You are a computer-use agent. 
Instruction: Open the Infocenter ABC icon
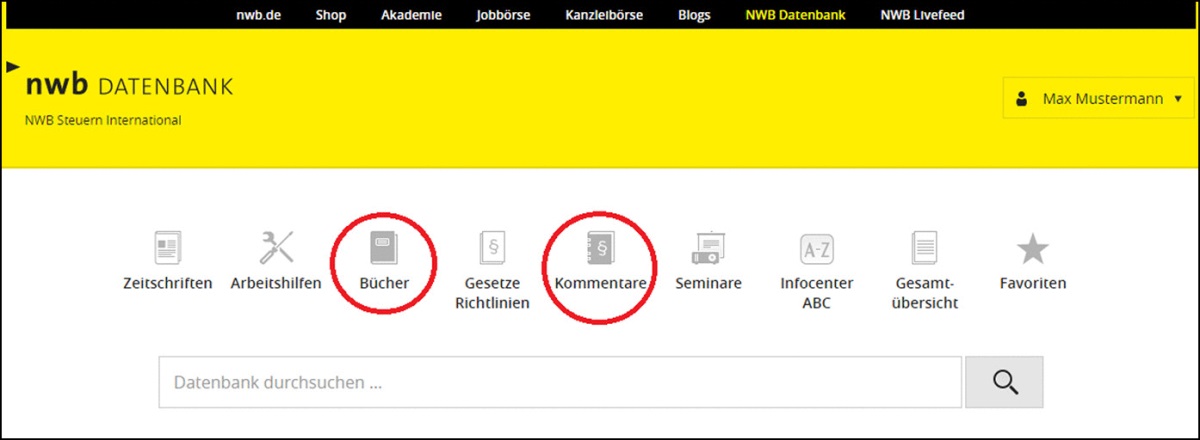(x=816, y=248)
